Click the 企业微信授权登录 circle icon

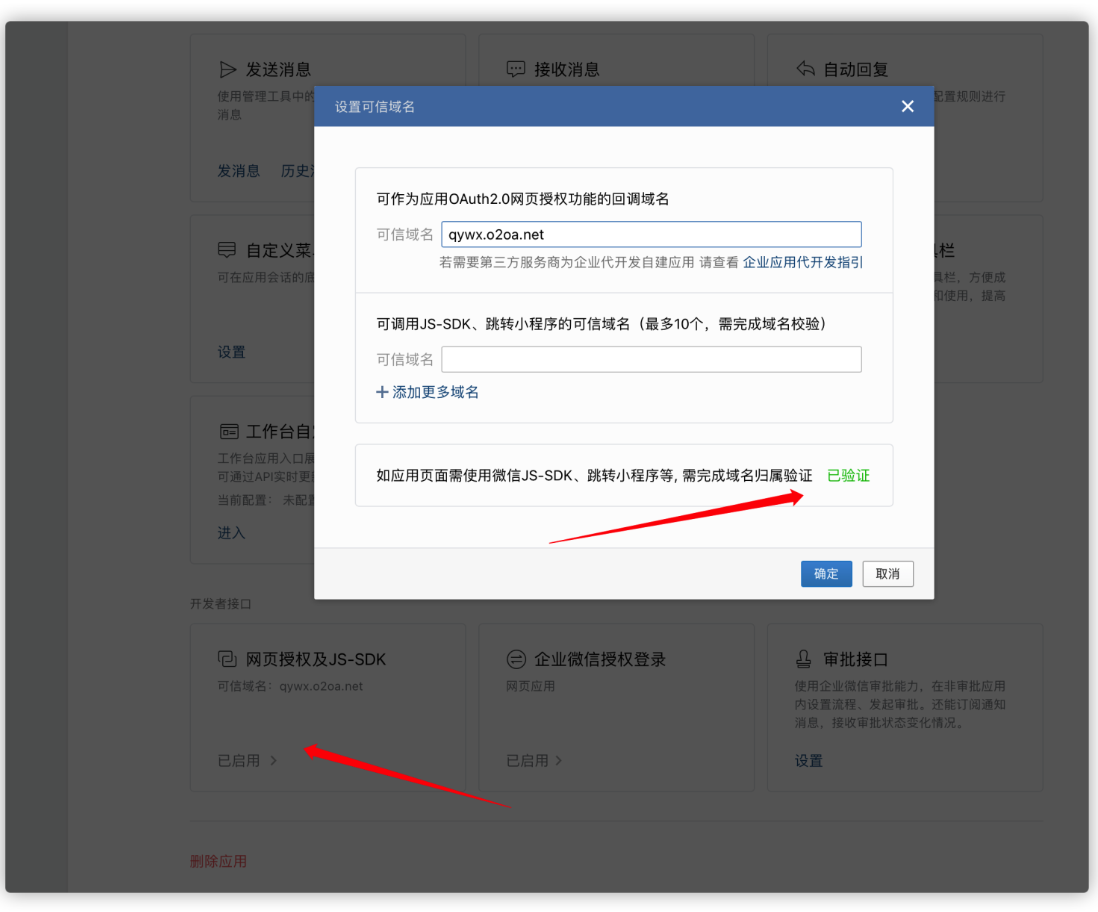point(516,658)
